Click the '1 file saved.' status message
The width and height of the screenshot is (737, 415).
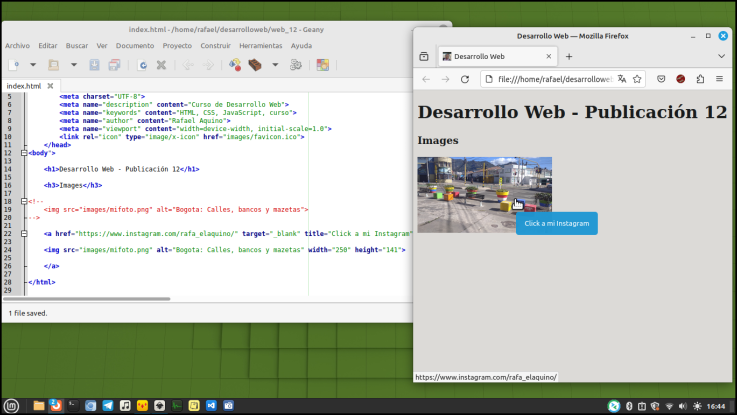click(28, 313)
